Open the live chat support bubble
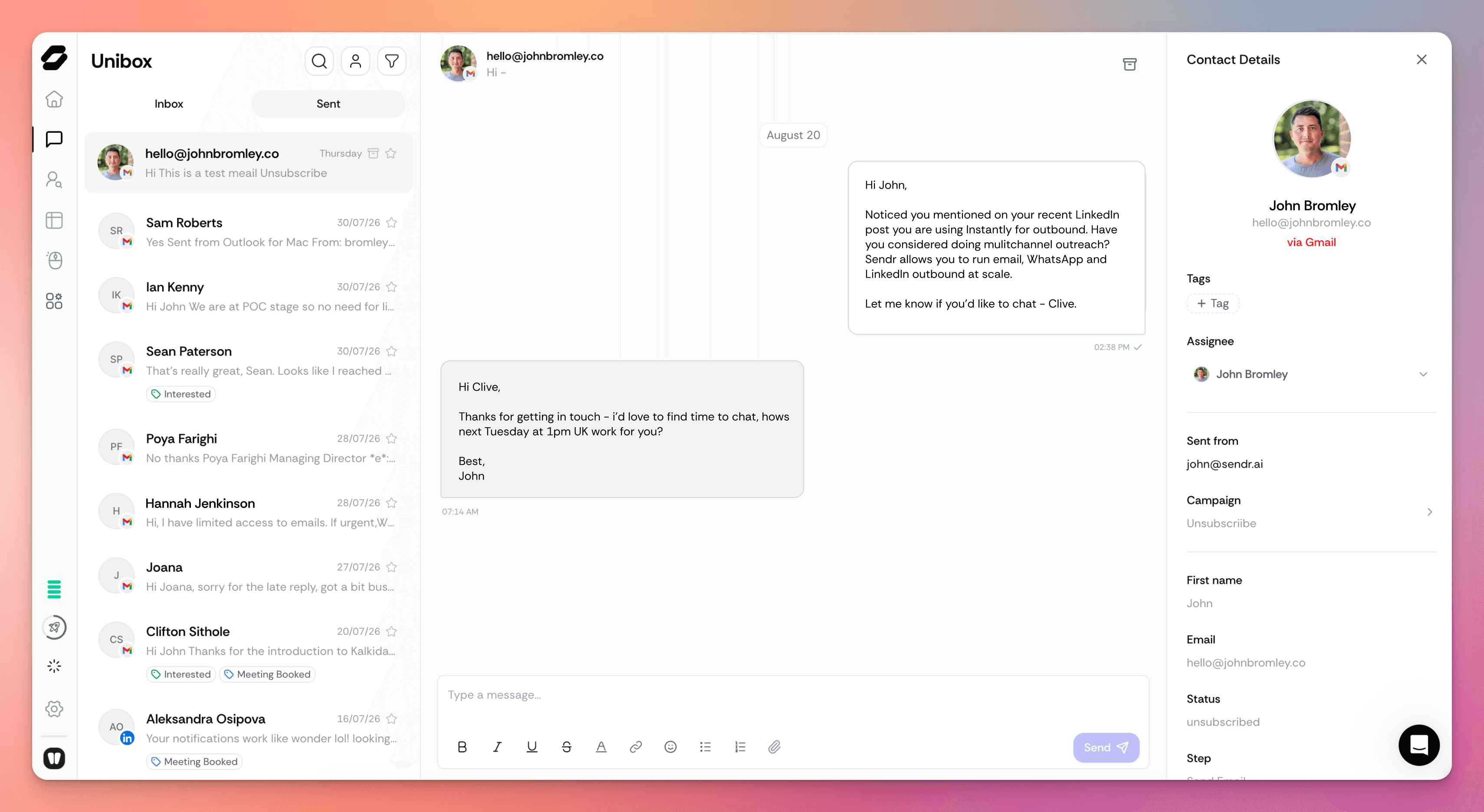Image resolution: width=1484 pixels, height=812 pixels. click(1419, 745)
